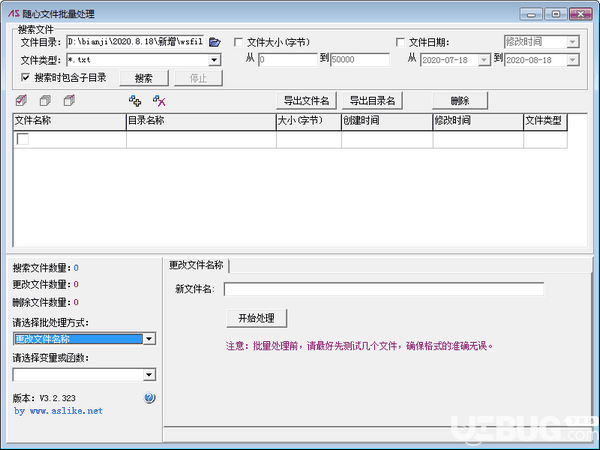The height and width of the screenshot is (450, 600).
Task: Open the end date 2020-08-18 picker
Action: click(572, 60)
